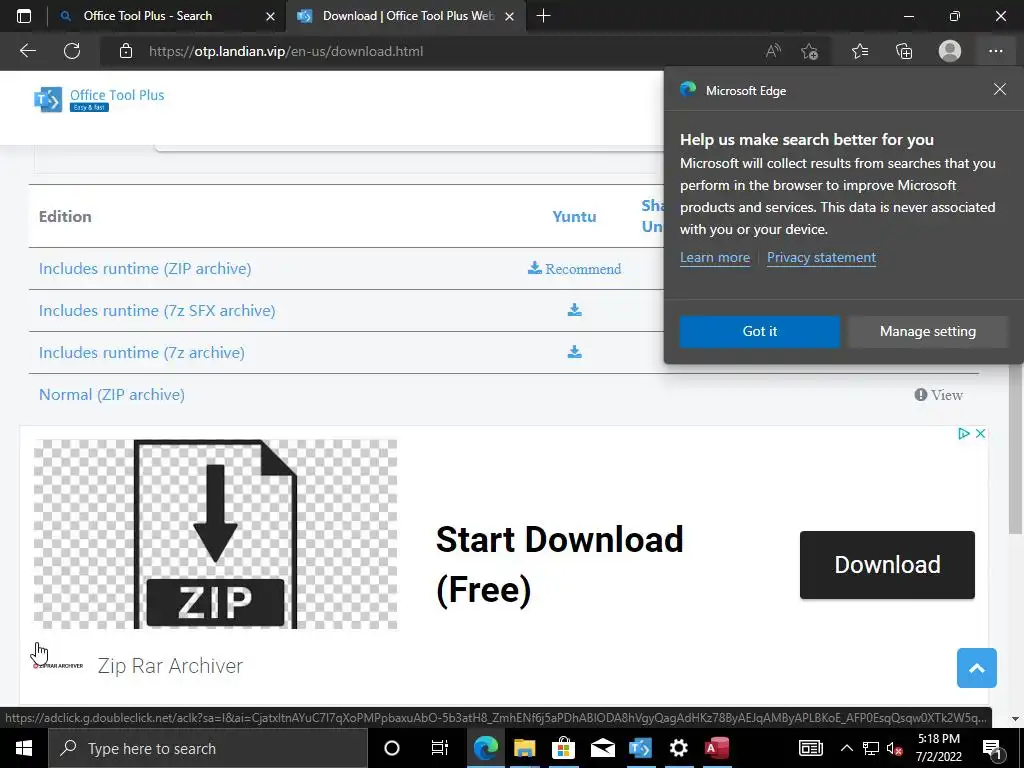This screenshot has height=768, width=1024.
Task: Download 7z archive via Yuntu
Action: [x=574, y=352]
